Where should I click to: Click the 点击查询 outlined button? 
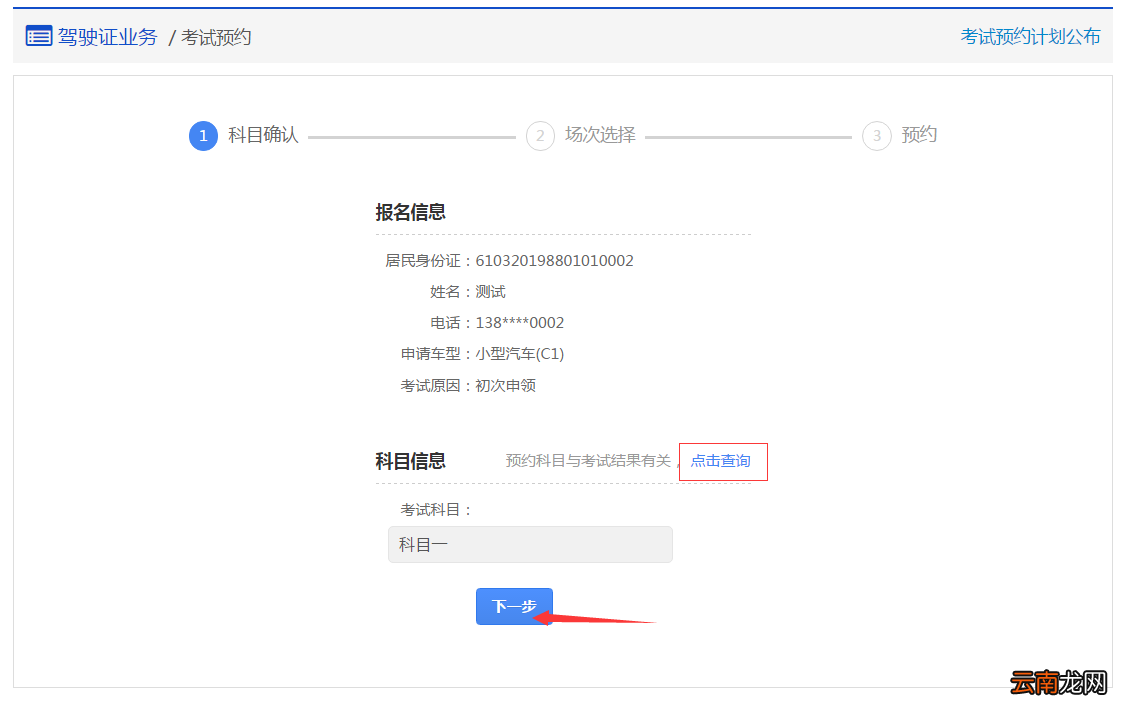[x=723, y=461]
